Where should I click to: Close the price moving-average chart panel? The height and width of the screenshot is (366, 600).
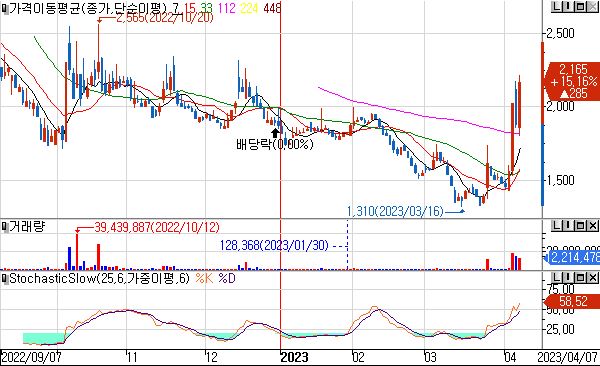coord(592,7)
